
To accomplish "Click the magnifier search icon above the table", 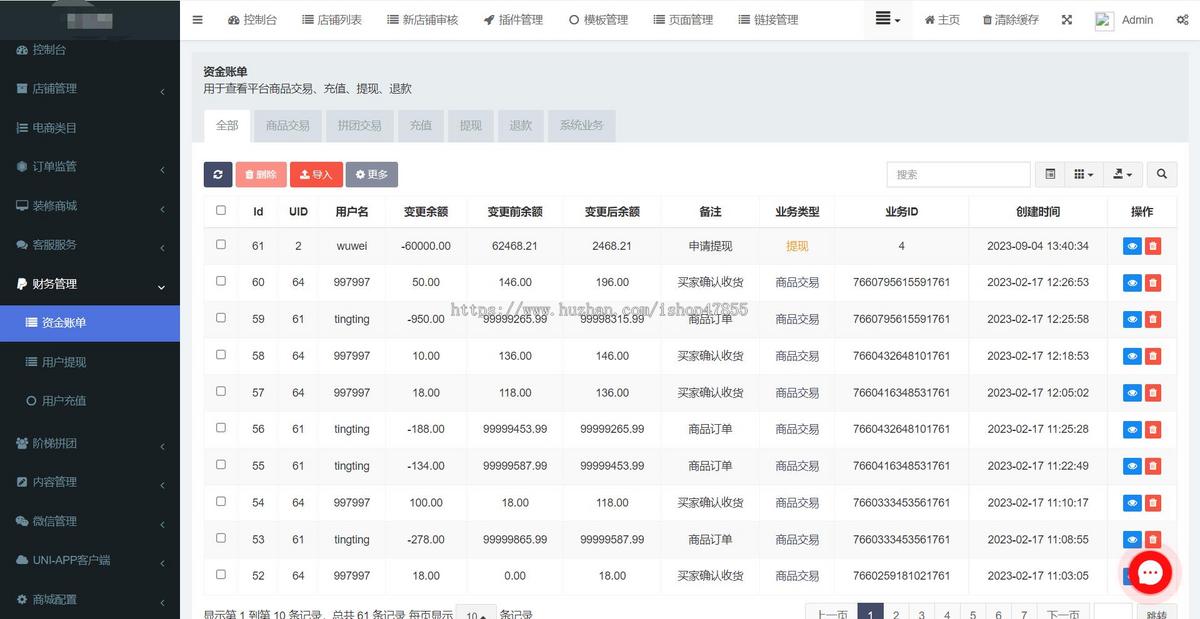I will (1161, 174).
